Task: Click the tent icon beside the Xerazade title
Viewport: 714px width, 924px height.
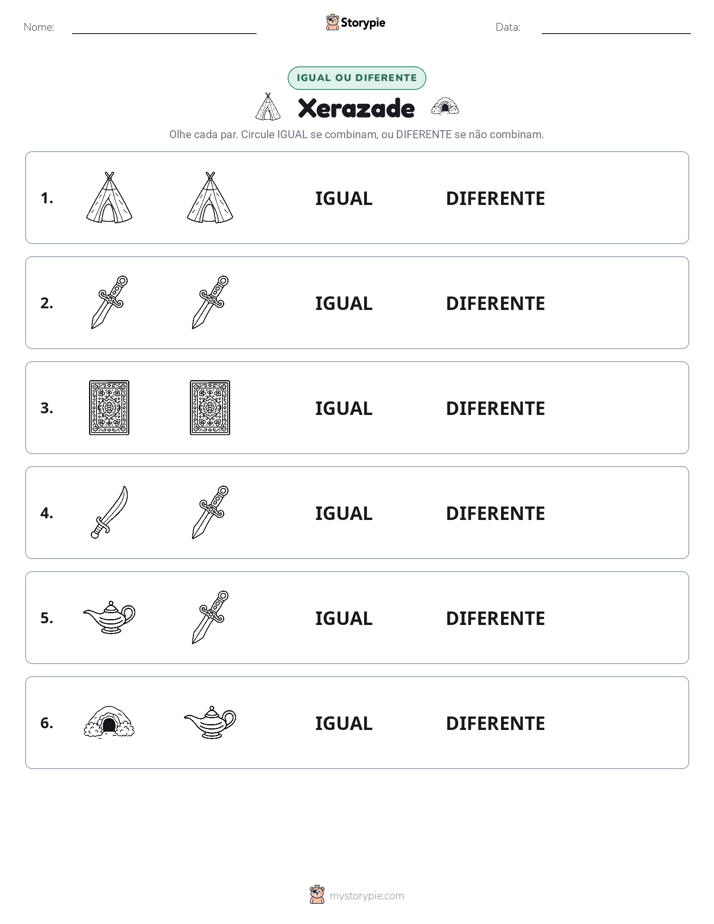Action: [x=268, y=107]
